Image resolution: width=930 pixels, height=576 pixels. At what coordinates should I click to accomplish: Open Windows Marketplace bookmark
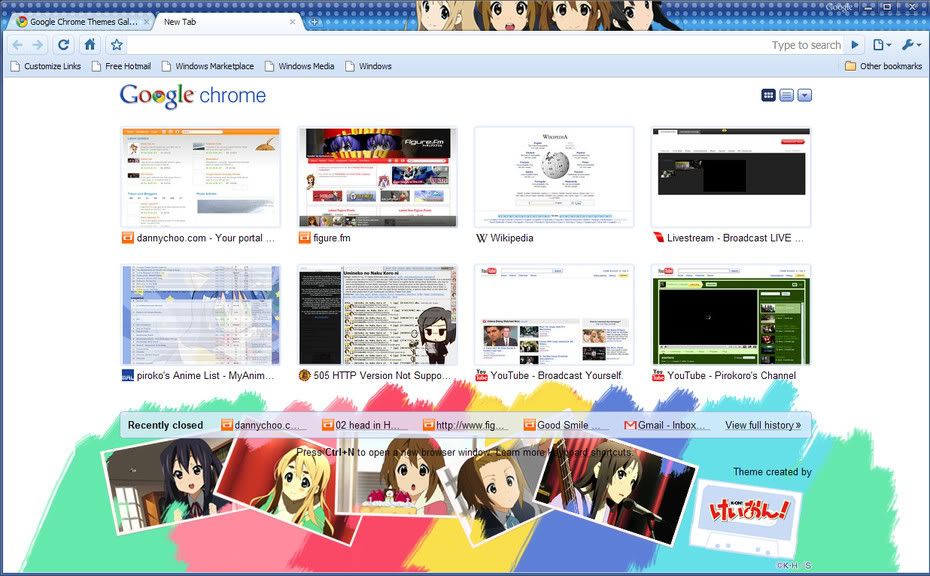point(208,66)
